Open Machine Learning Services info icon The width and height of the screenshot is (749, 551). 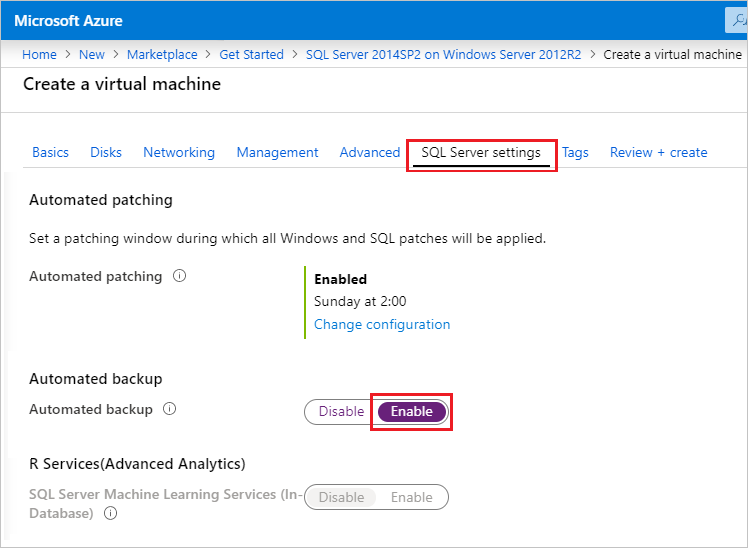[x=110, y=513]
